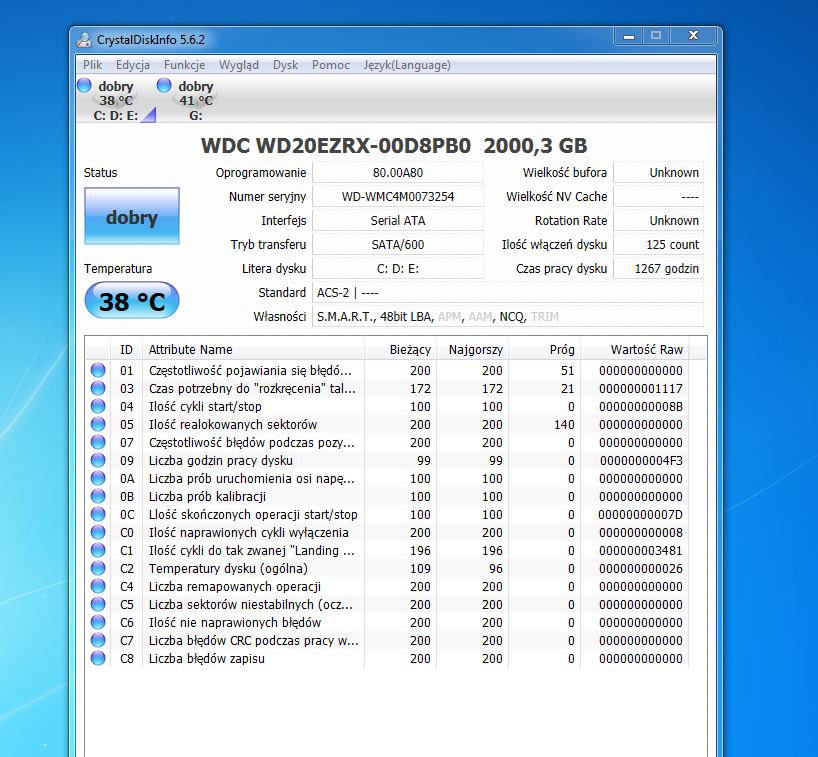Click the status orb for attribute 05

[98, 424]
